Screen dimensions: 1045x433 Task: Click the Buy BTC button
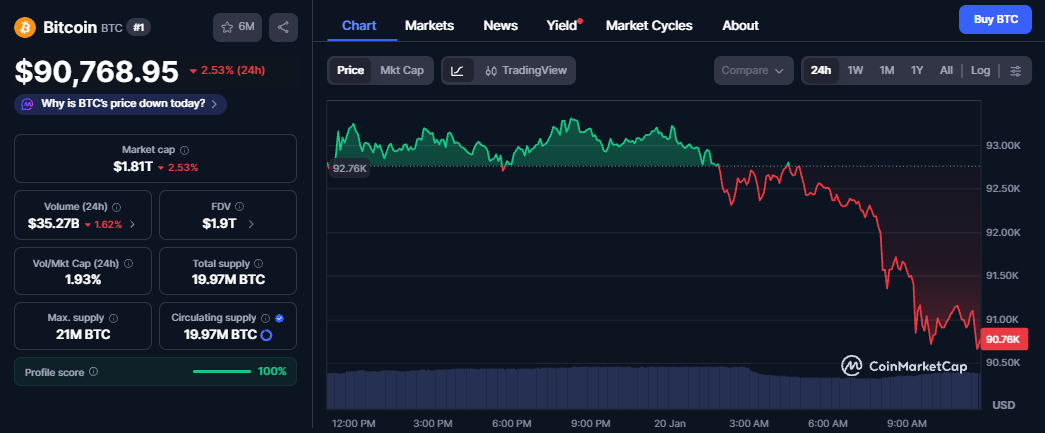pyautogui.click(x=994, y=19)
